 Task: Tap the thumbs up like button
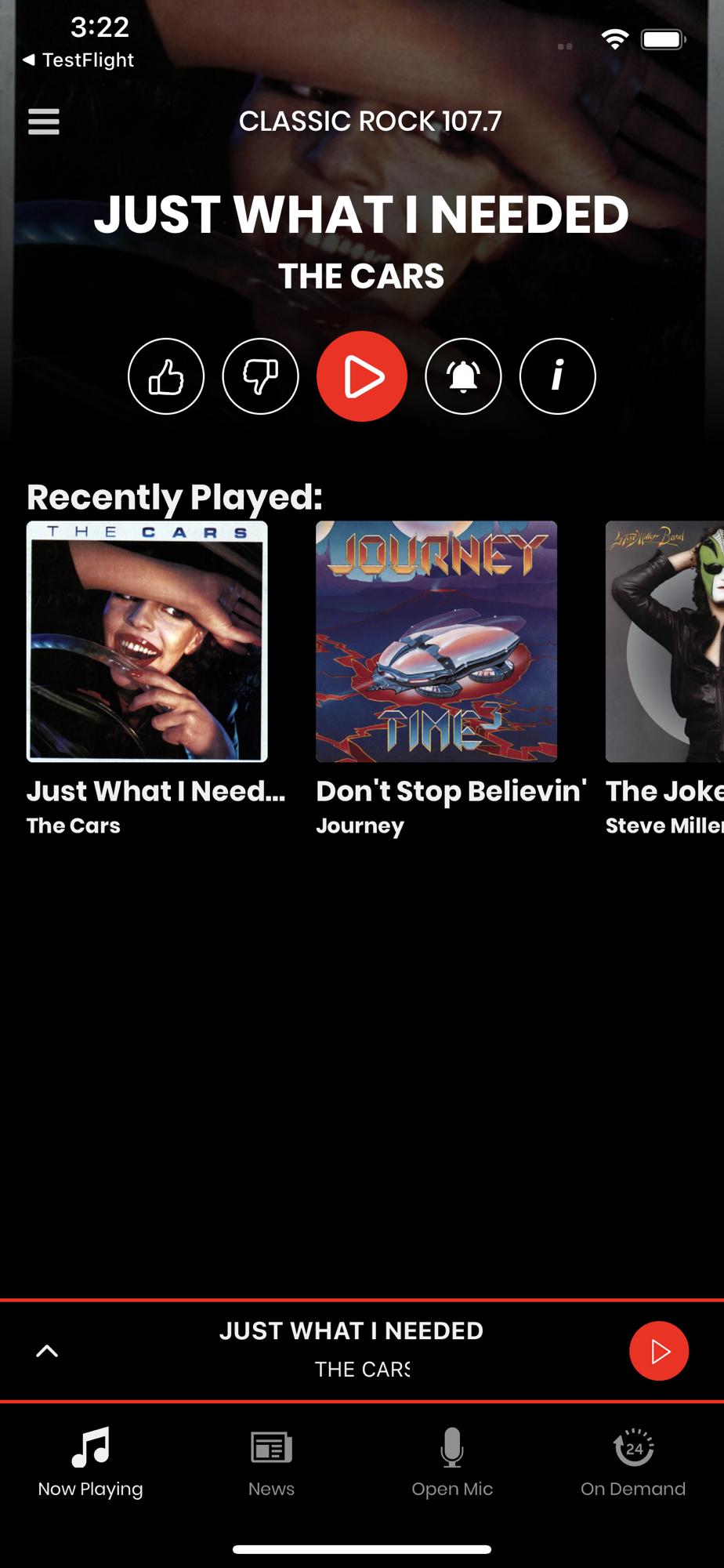166,376
